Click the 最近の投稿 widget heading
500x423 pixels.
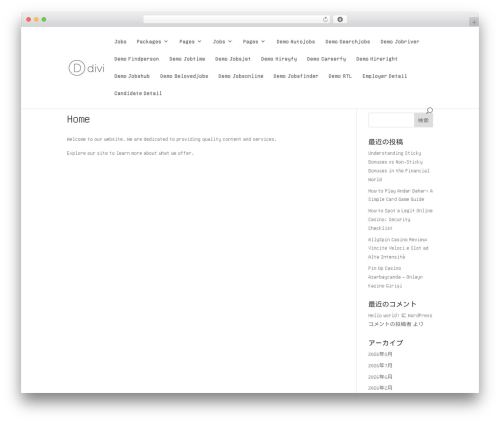(x=386, y=142)
